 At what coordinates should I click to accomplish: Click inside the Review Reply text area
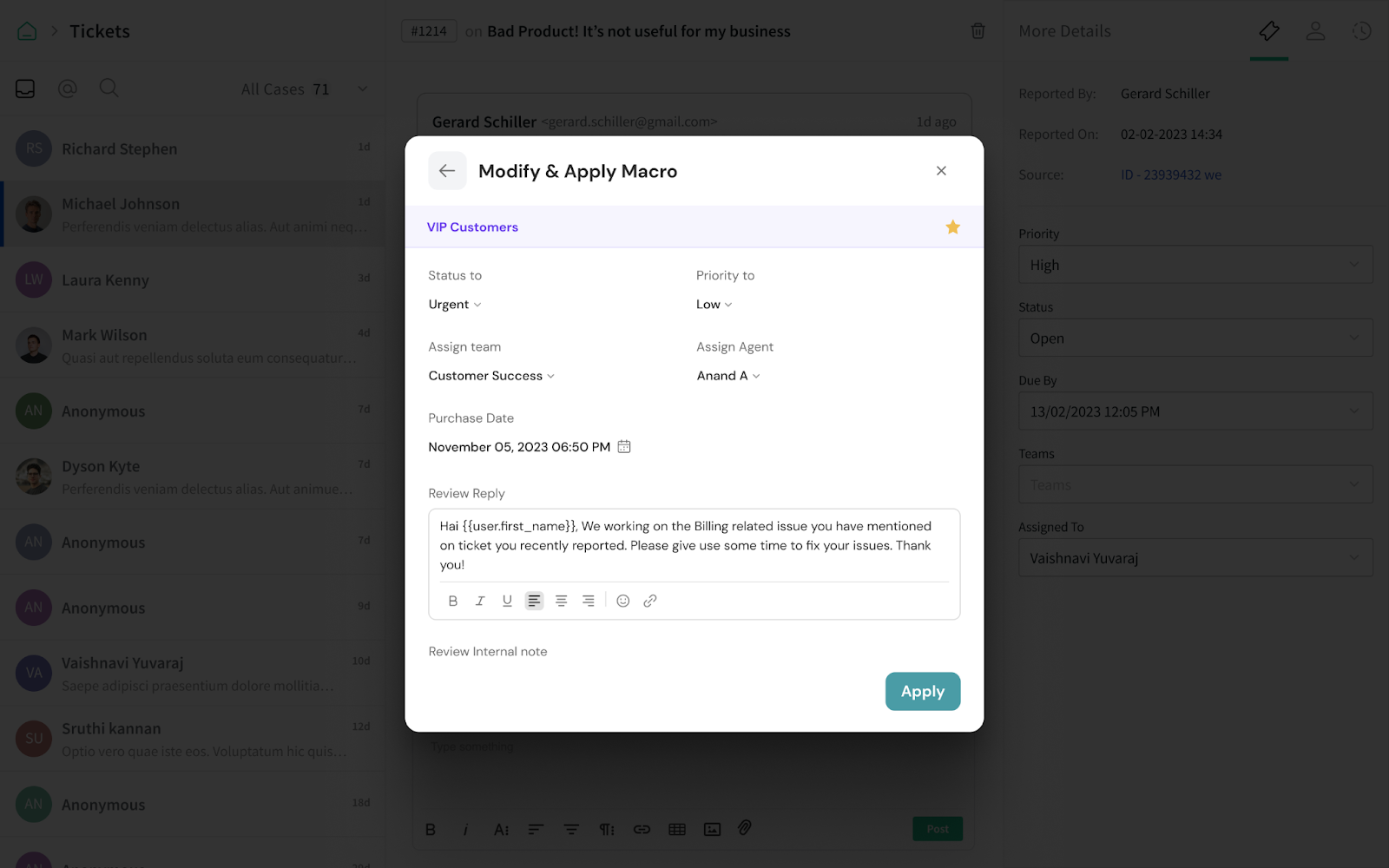pyautogui.click(x=693, y=545)
